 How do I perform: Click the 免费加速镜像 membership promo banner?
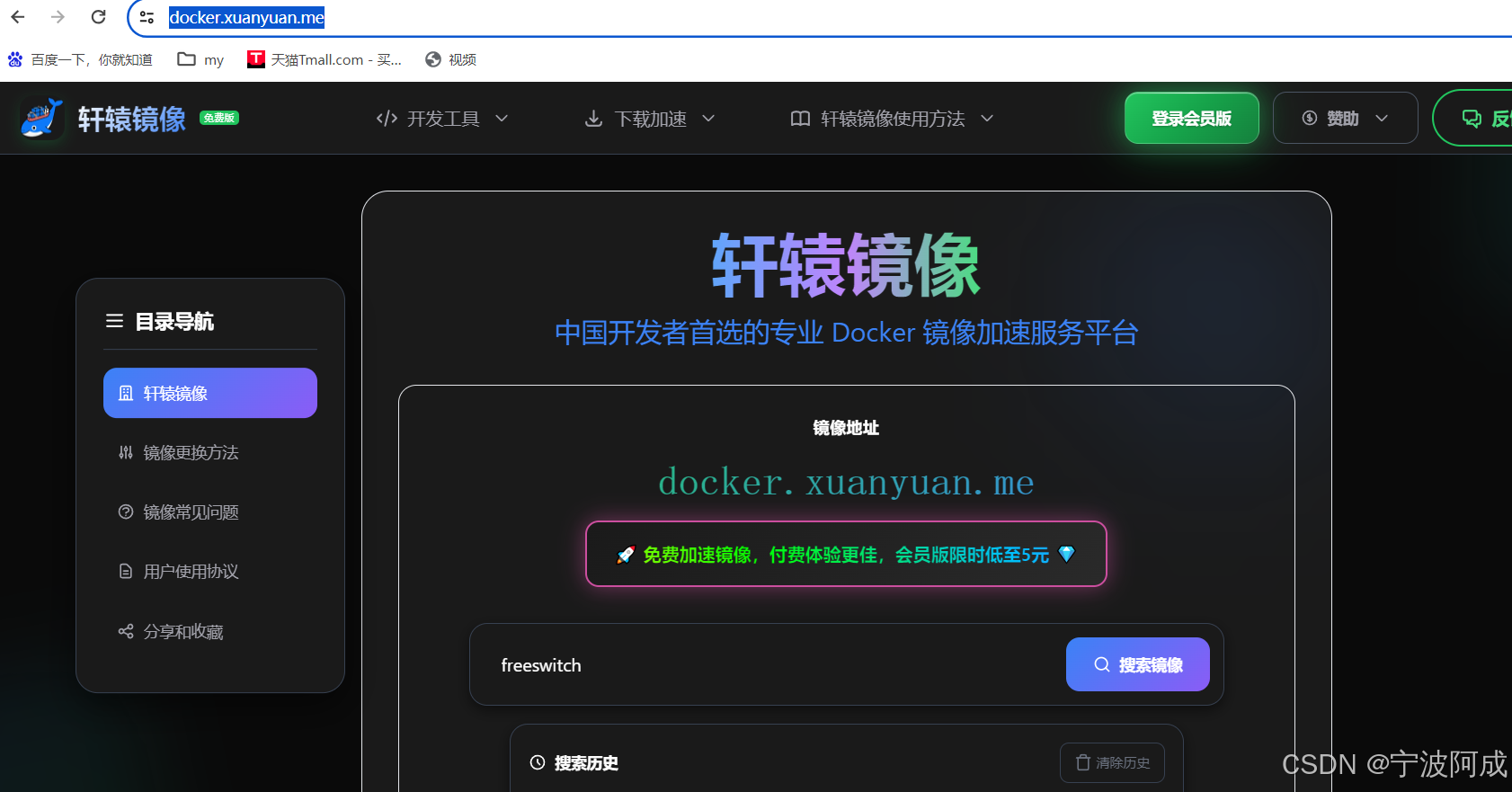click(x=846, y=554)
